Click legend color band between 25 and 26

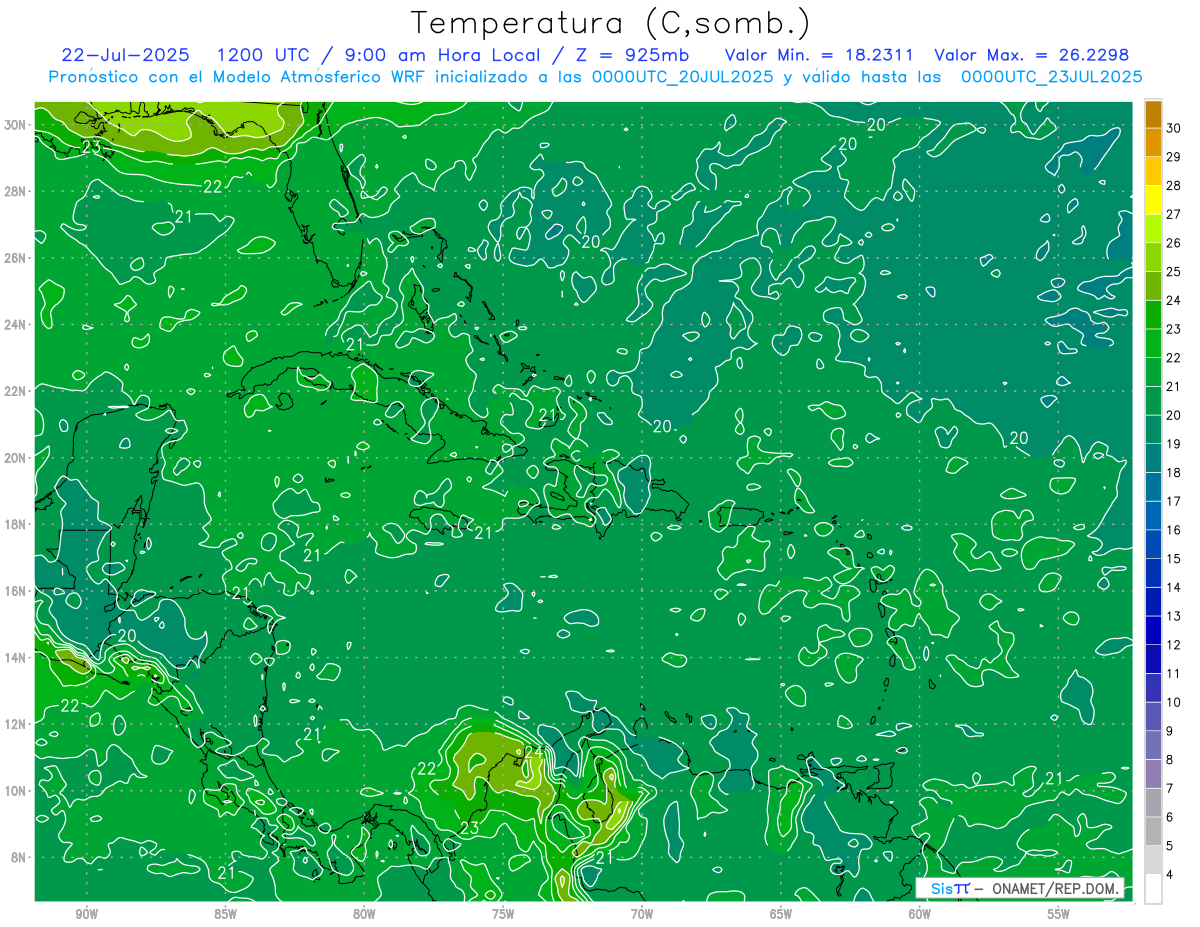1153,258
